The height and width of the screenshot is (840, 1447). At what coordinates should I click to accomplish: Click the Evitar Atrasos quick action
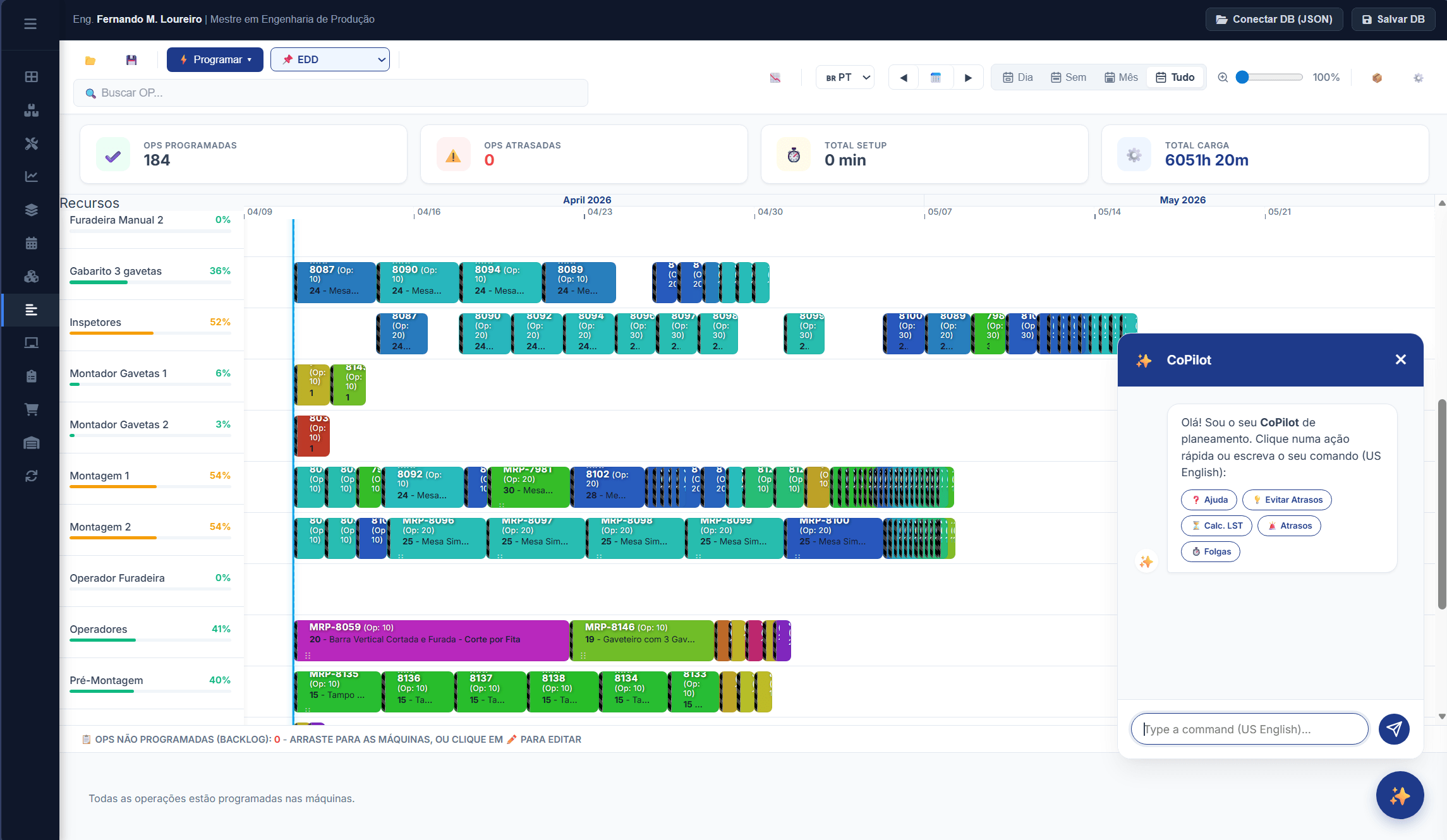point(1287,500)
